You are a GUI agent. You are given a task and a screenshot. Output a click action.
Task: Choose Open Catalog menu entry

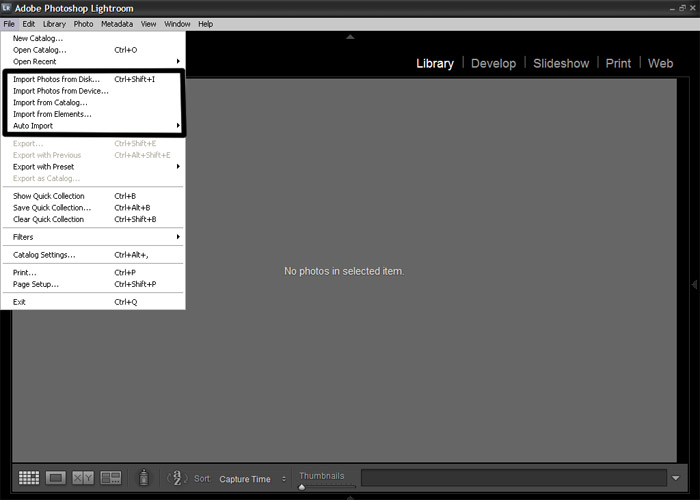point(93,50)
